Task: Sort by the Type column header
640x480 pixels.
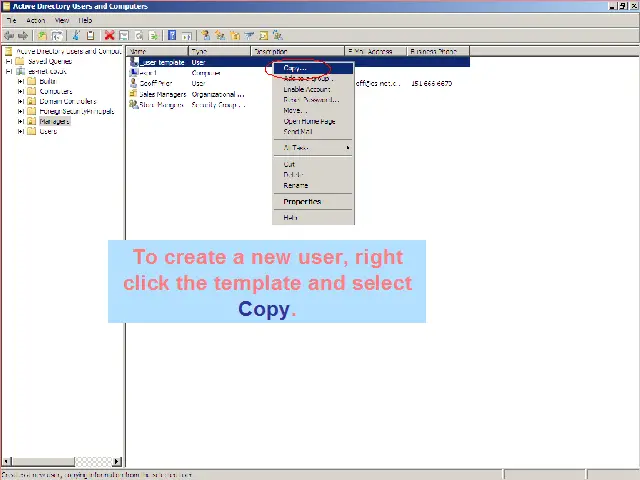Action: 219,51
